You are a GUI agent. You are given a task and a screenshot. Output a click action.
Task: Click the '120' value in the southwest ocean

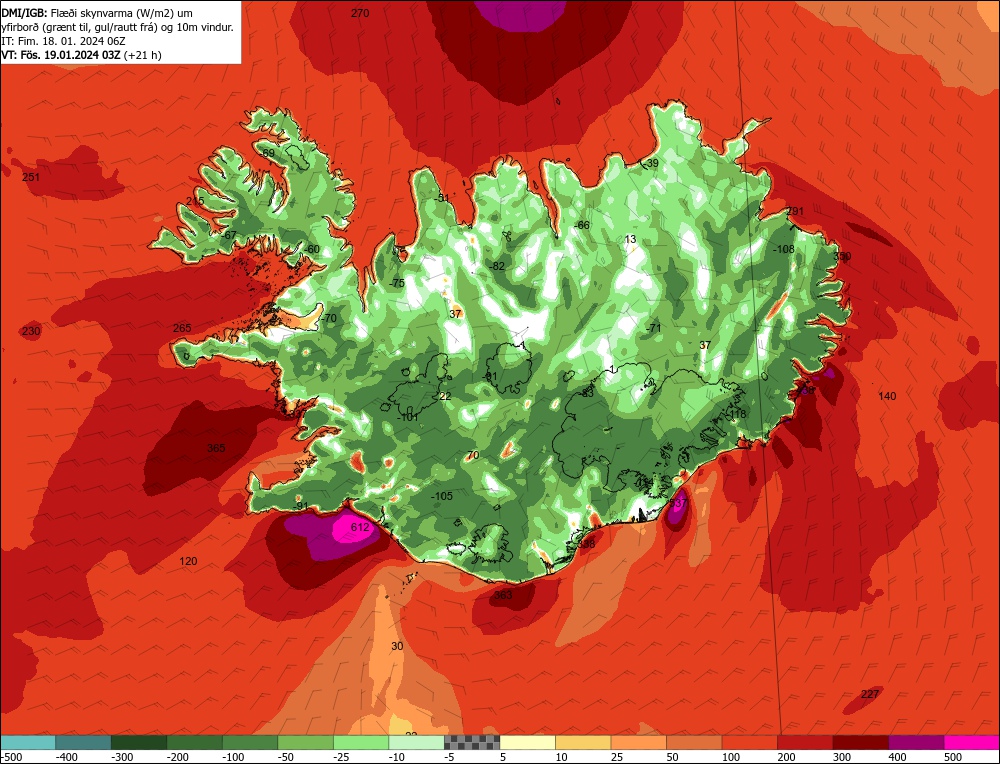click(188, 561)
